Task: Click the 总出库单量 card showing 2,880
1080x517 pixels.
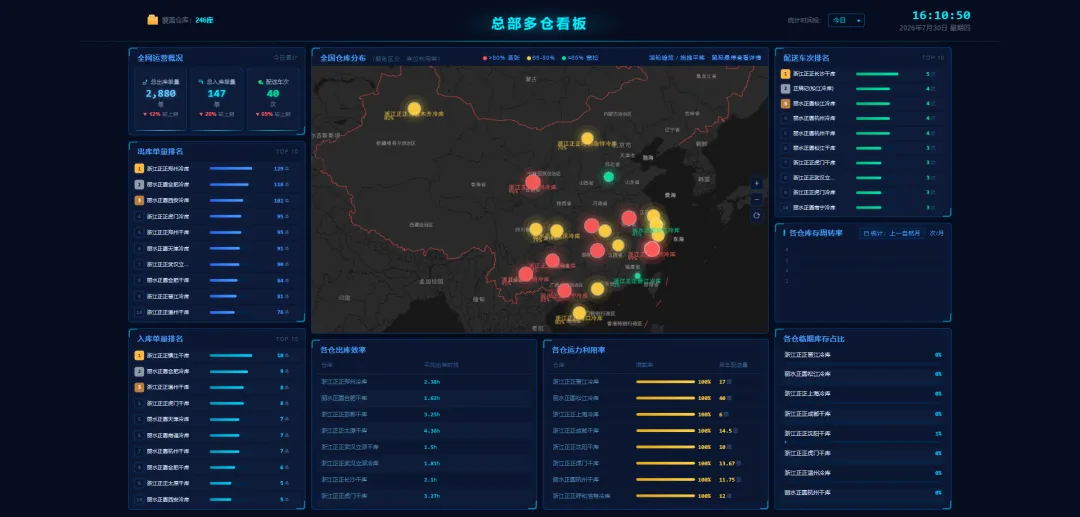Action: click(160, 99)
